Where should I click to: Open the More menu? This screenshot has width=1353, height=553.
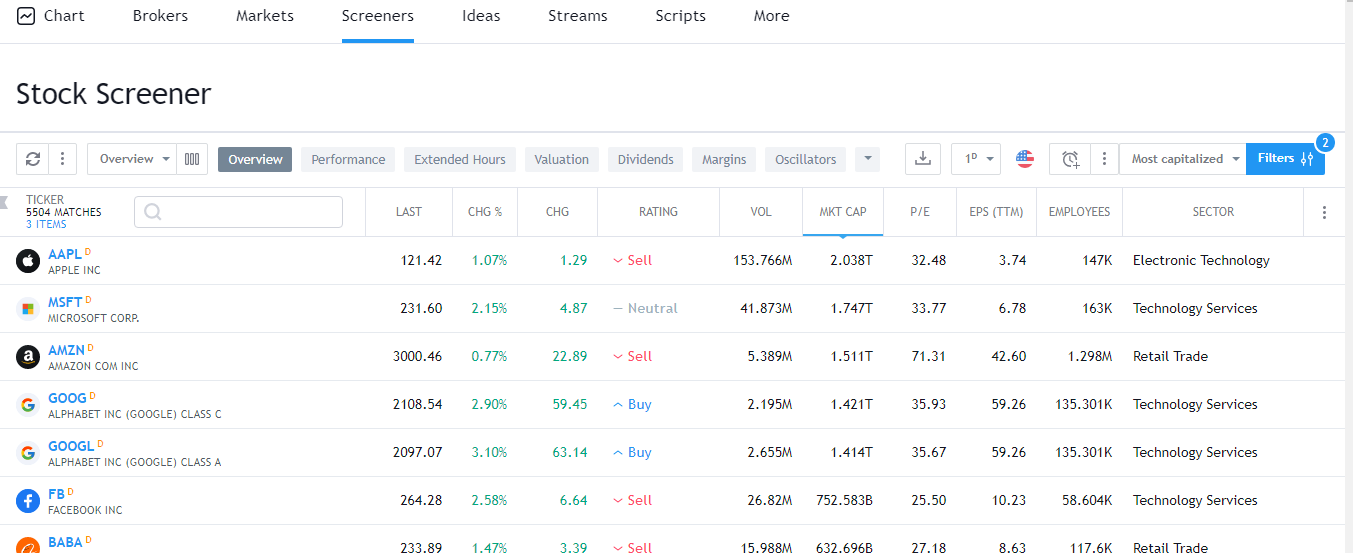[x=772, y=16]
